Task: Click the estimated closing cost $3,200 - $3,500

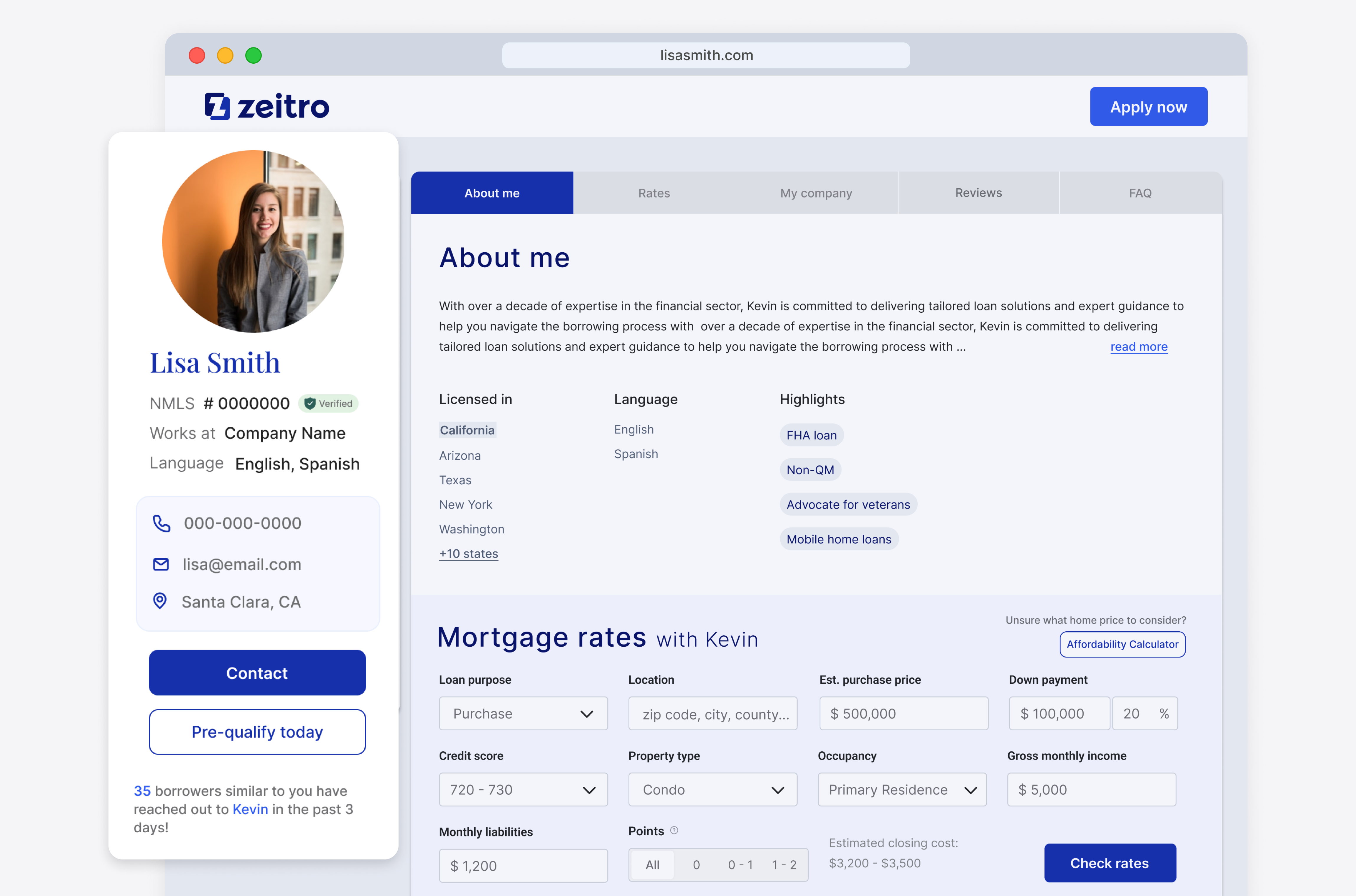Action: coord(875,863)
